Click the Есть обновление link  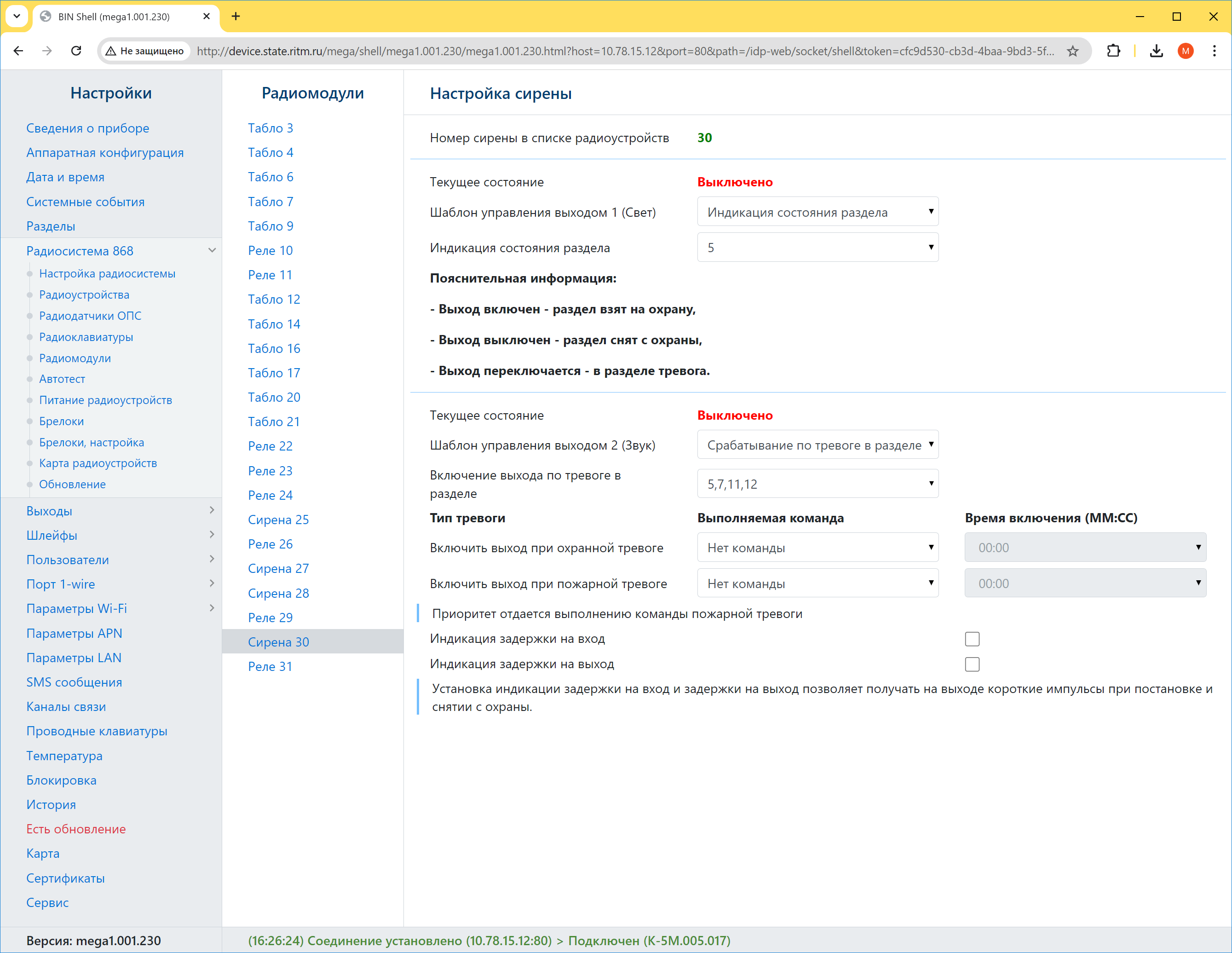[x=76, y=829]
